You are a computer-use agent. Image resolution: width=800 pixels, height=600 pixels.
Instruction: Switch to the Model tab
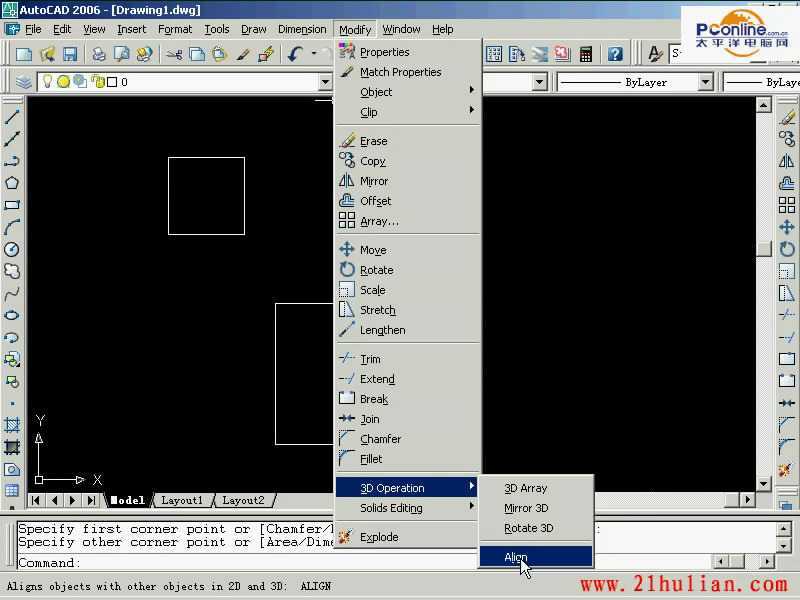(128, 500)
